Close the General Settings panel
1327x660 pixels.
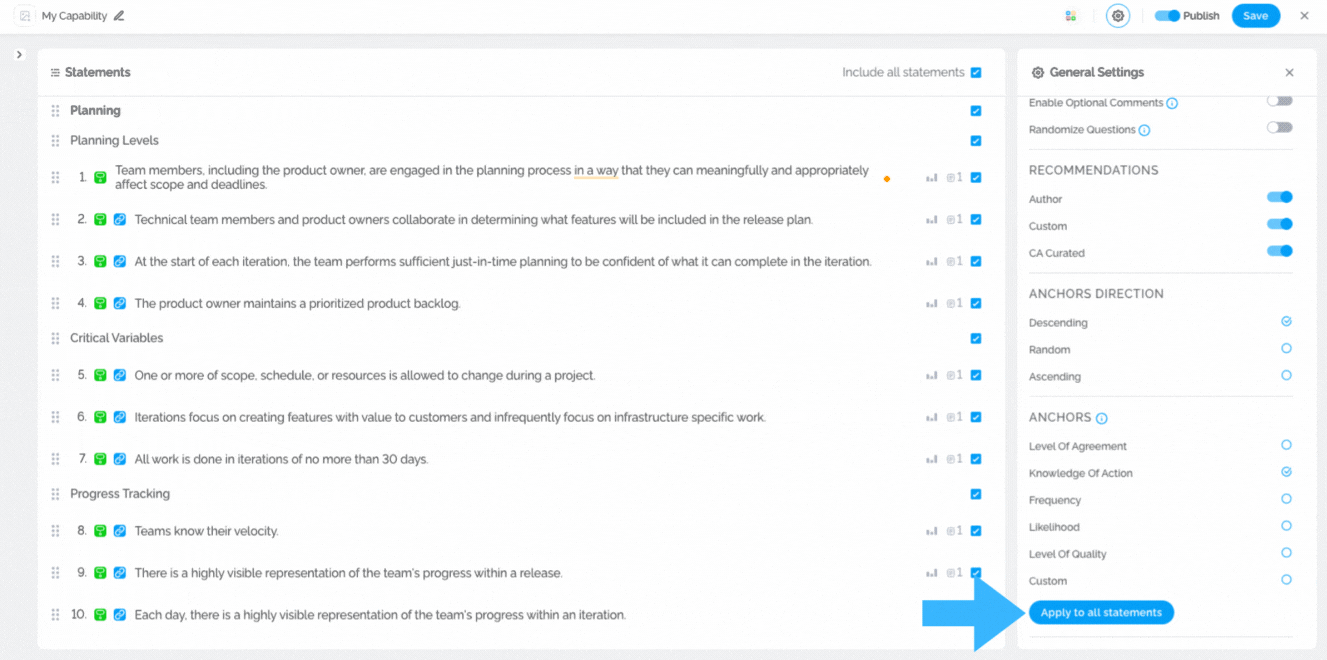coord(1289,72)
